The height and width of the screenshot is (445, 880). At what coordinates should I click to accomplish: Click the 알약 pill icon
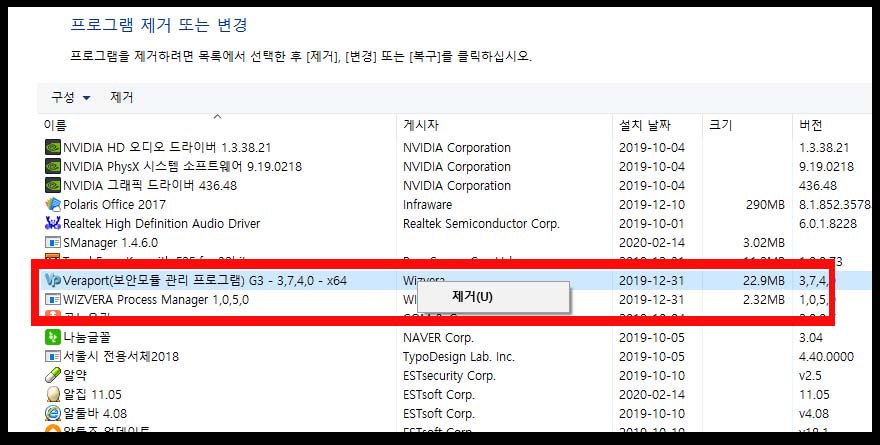[x=52, y=375]
